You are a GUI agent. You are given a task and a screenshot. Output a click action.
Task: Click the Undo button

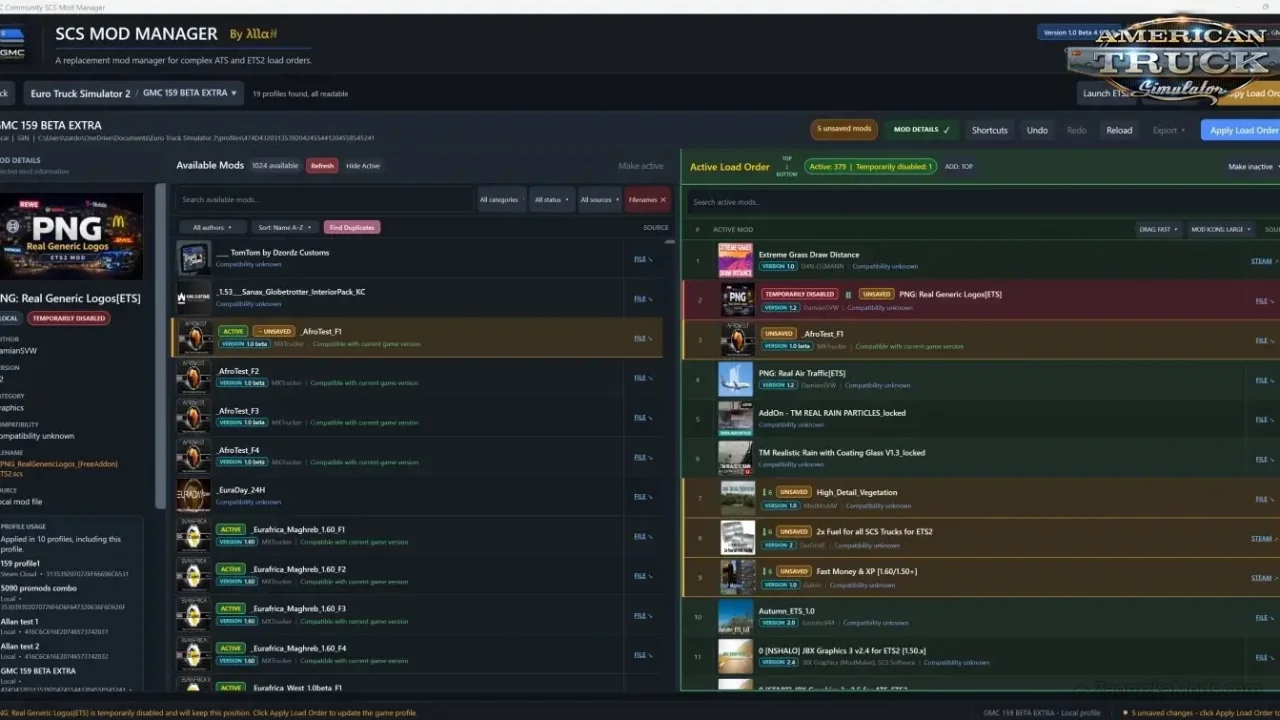pos(1037,130)
